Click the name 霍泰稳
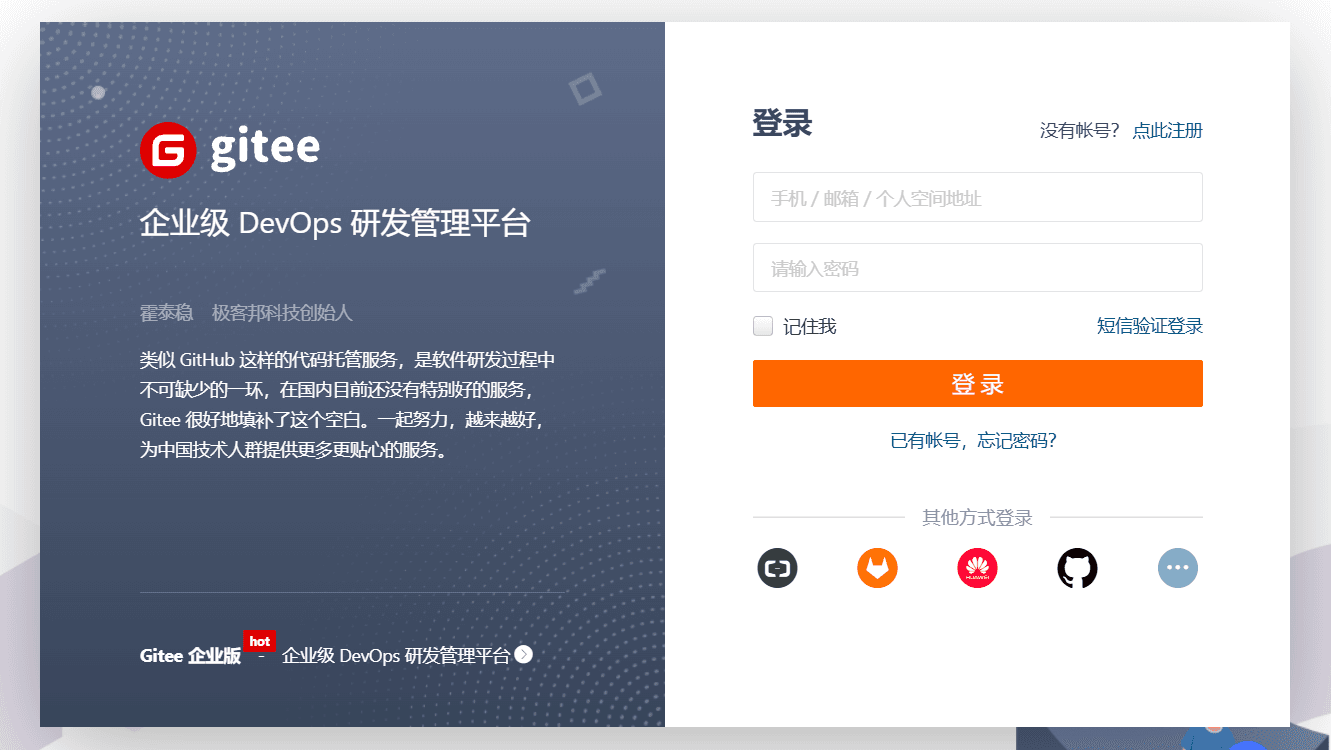Image resolution: width=1331 pixels, height=750 pixels. click(x=166, y=313)
